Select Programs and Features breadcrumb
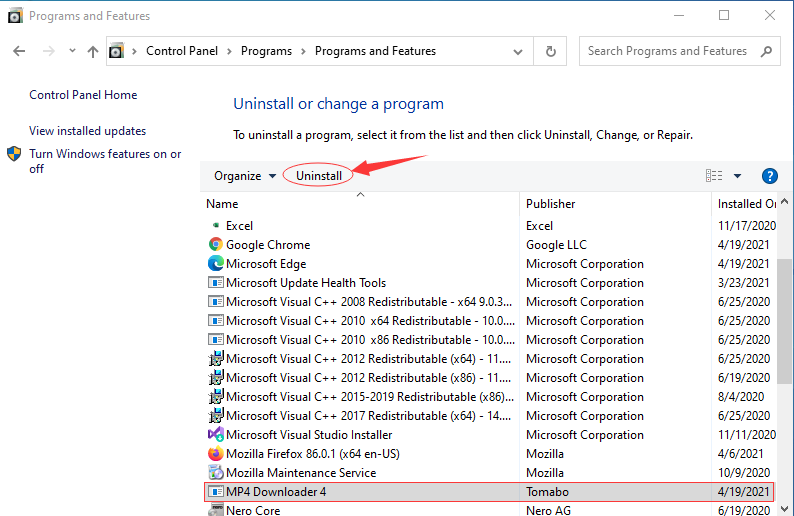This screenshot has height=516, width=794. pyautogui.click(x=375, y=51)
